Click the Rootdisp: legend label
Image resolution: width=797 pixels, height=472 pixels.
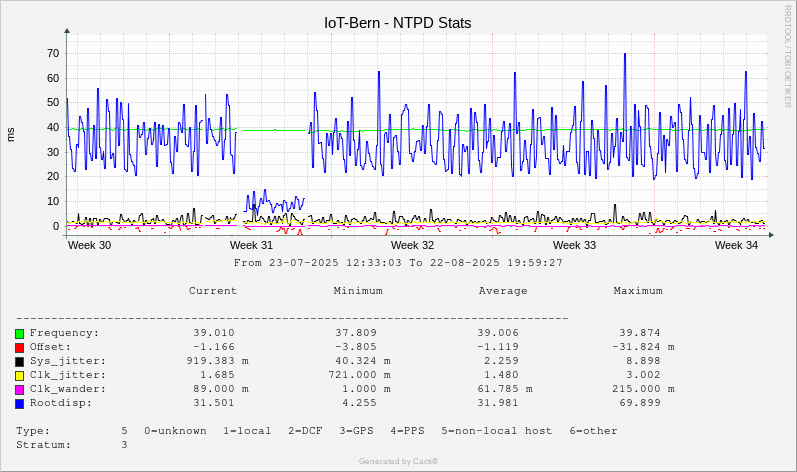tap(61, 403)
